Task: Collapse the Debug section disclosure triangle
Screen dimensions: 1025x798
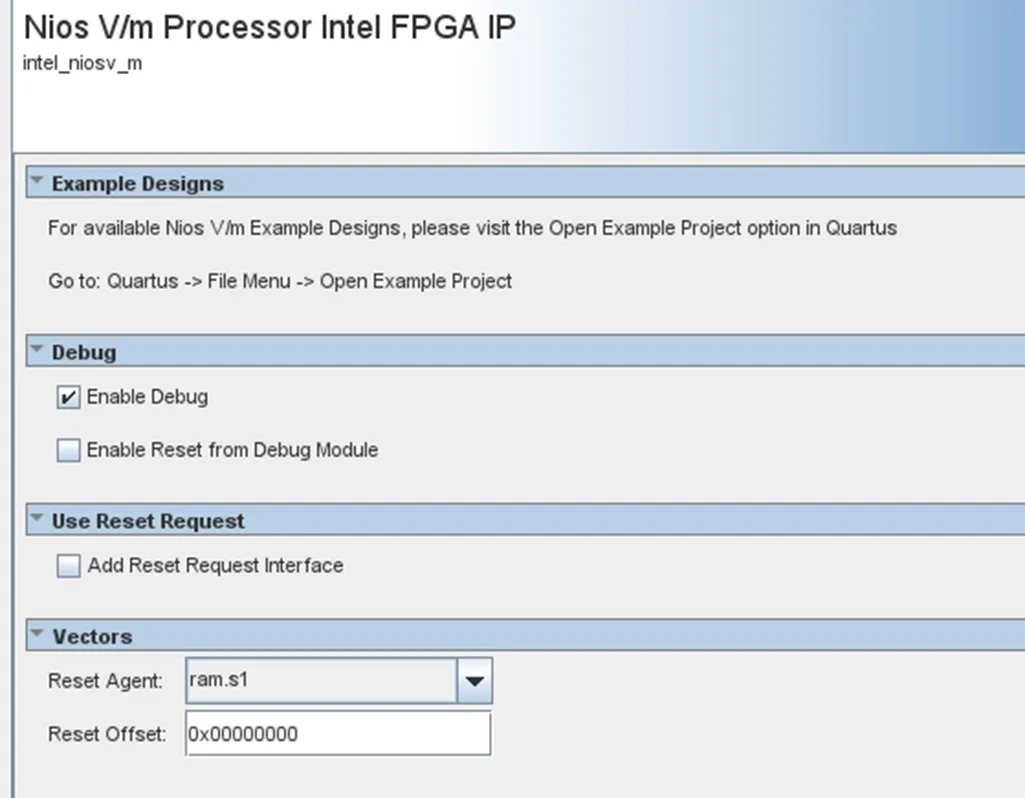Action: pyautogui.click(x=37, y=351)
